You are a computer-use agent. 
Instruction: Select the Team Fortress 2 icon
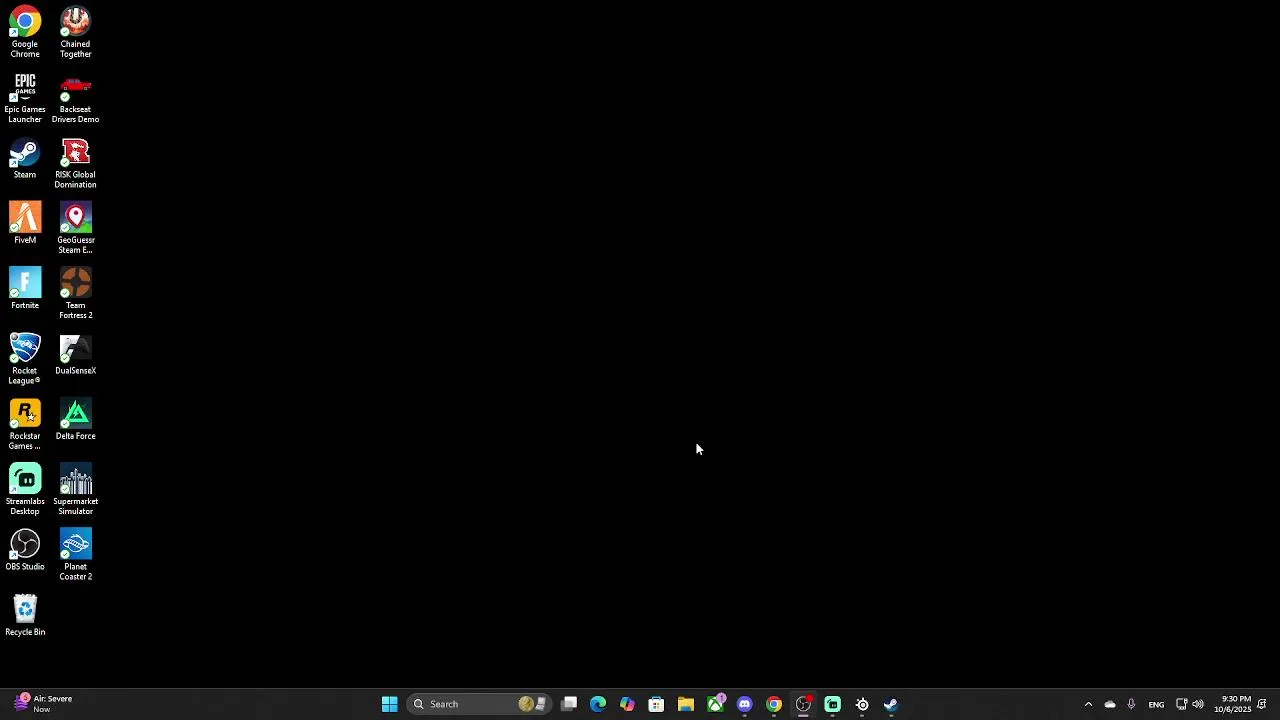(75, 293)
